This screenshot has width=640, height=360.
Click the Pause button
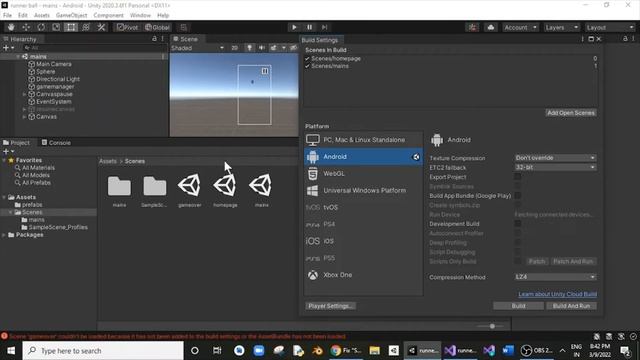tap(309, 27)
